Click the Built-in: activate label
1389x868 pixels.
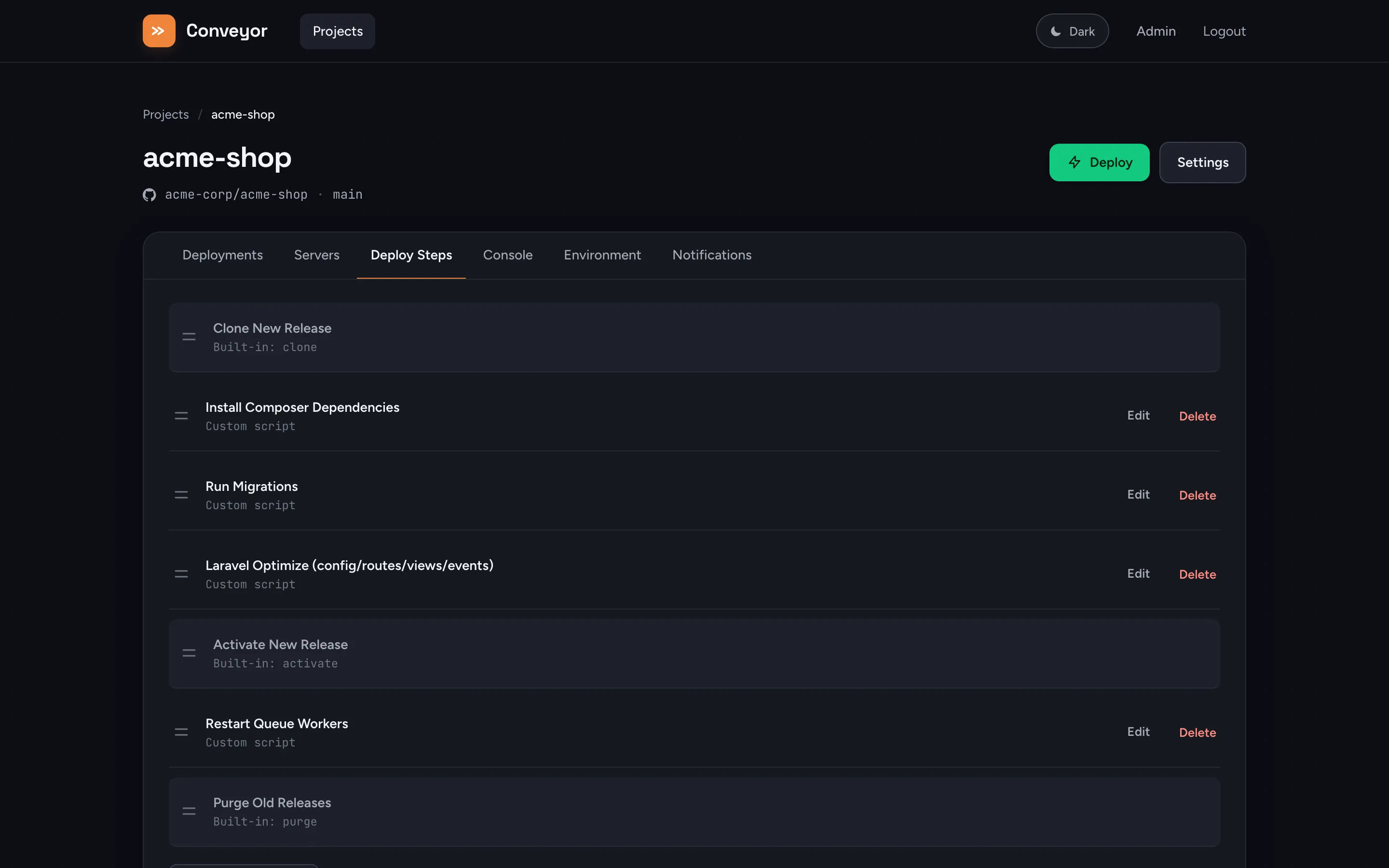click(275, 664)
